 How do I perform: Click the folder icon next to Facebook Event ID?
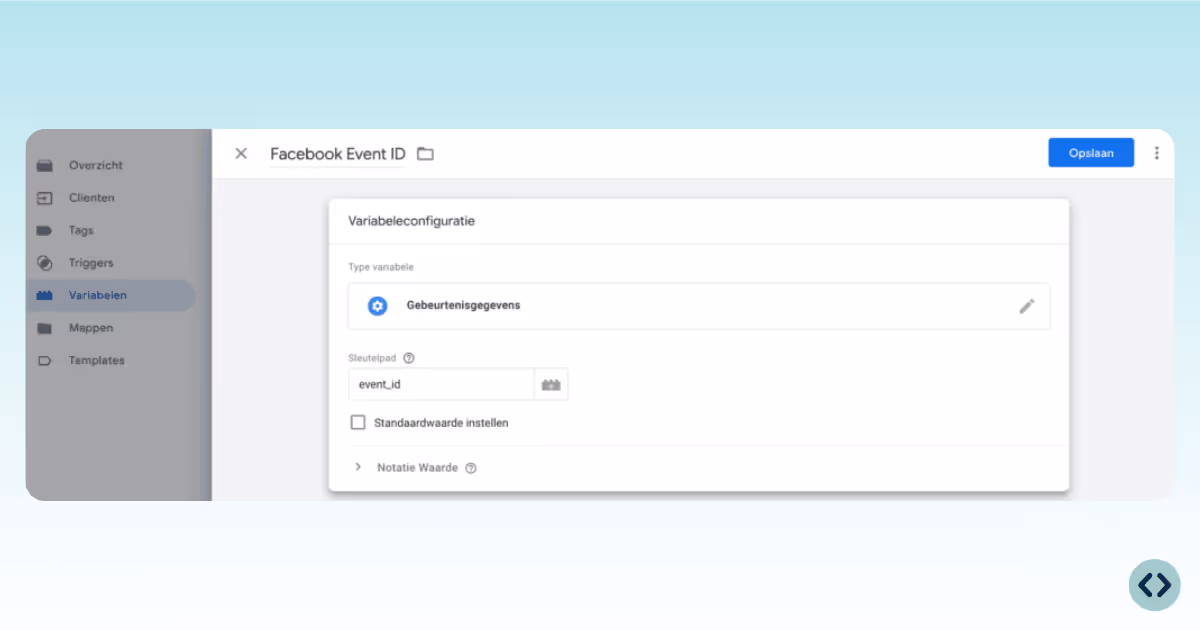click(x=425, y=154)
